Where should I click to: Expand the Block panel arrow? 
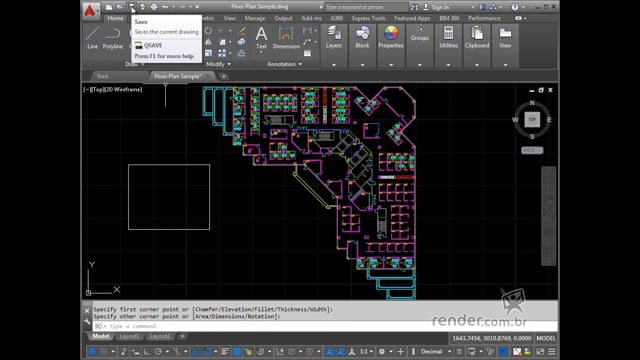(x=362, y=65)
